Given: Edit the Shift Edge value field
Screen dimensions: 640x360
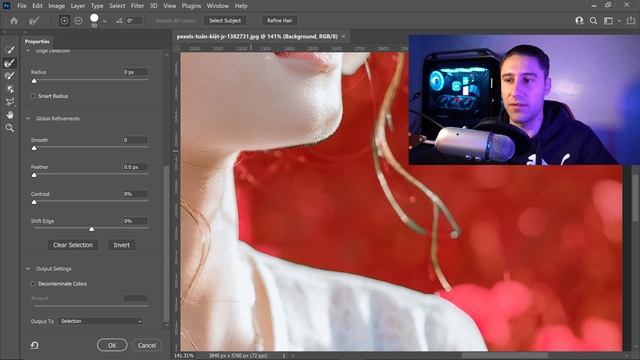Looking at the screenshot, I should coord(135,221).
